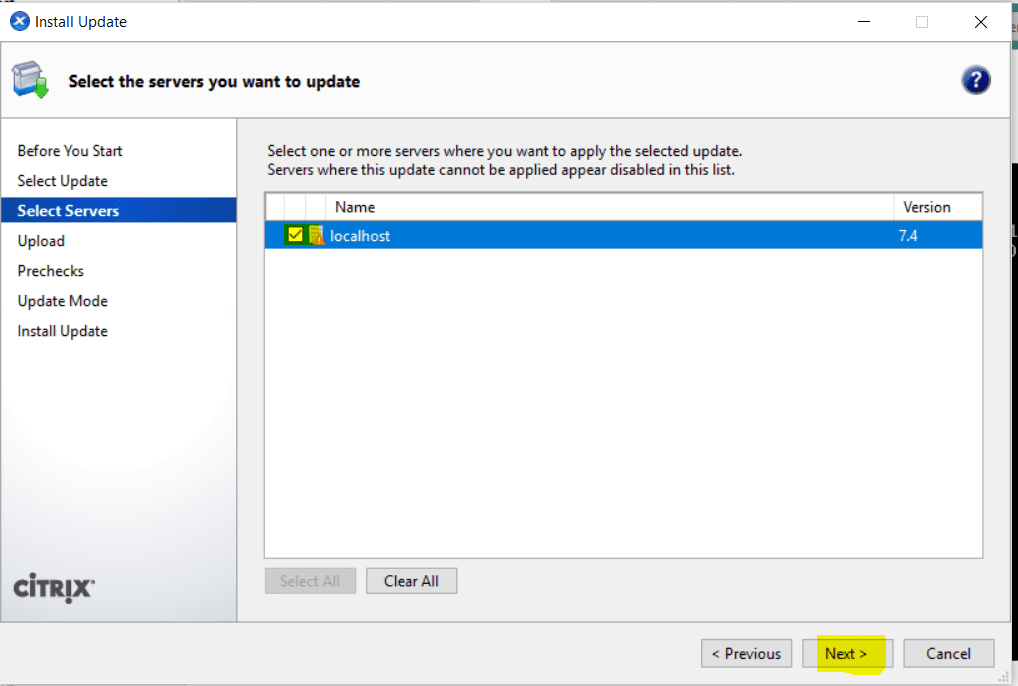This screenshot has height=686, width=1018.
Task: Click the Select All button
Action: (310, 580)
